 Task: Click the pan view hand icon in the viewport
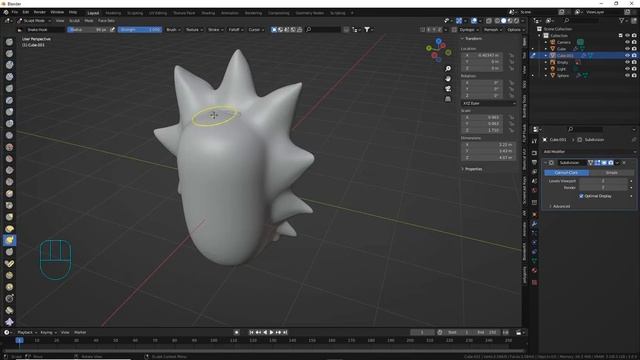coord(448,79)
